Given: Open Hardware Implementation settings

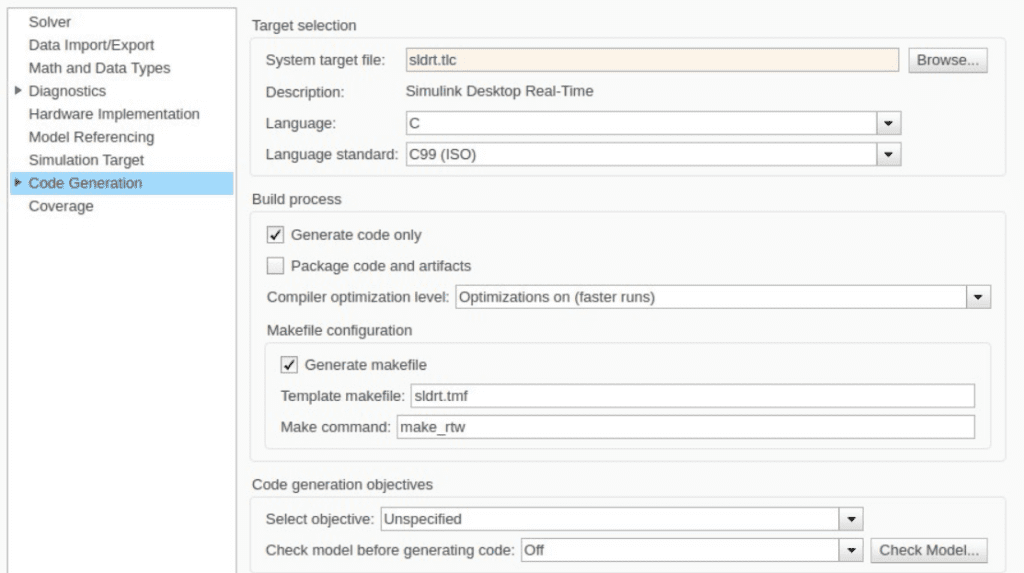Looking at the screenshot, I should (x=114, y=114).
